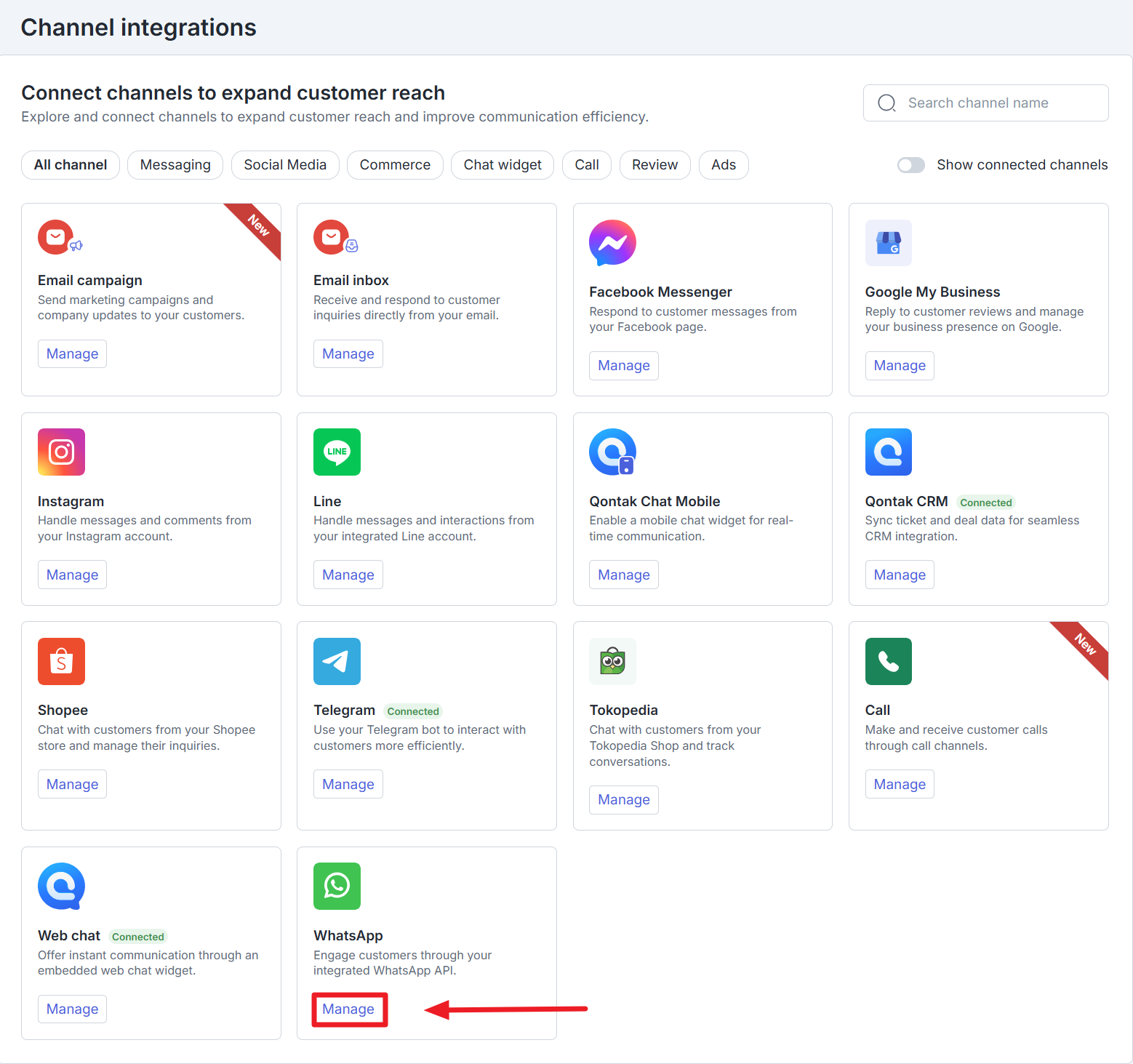Click the Shopee logo
1133x1064 pixels.
tap(61, 661)
